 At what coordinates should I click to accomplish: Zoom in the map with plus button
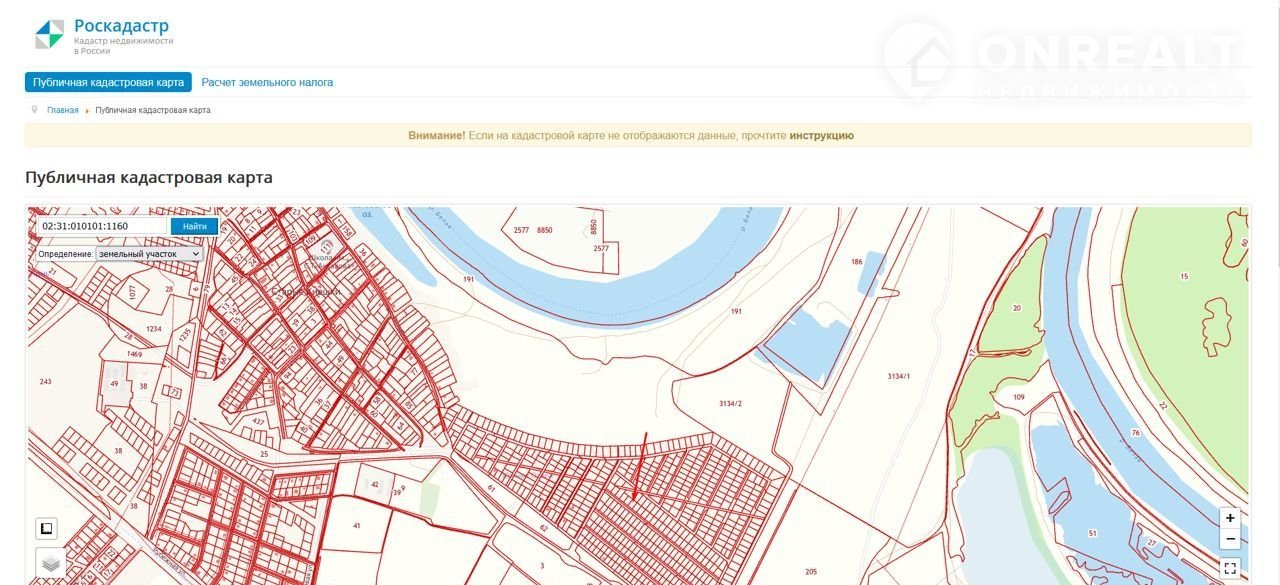pyautogui.click(x=1231, y=518)
